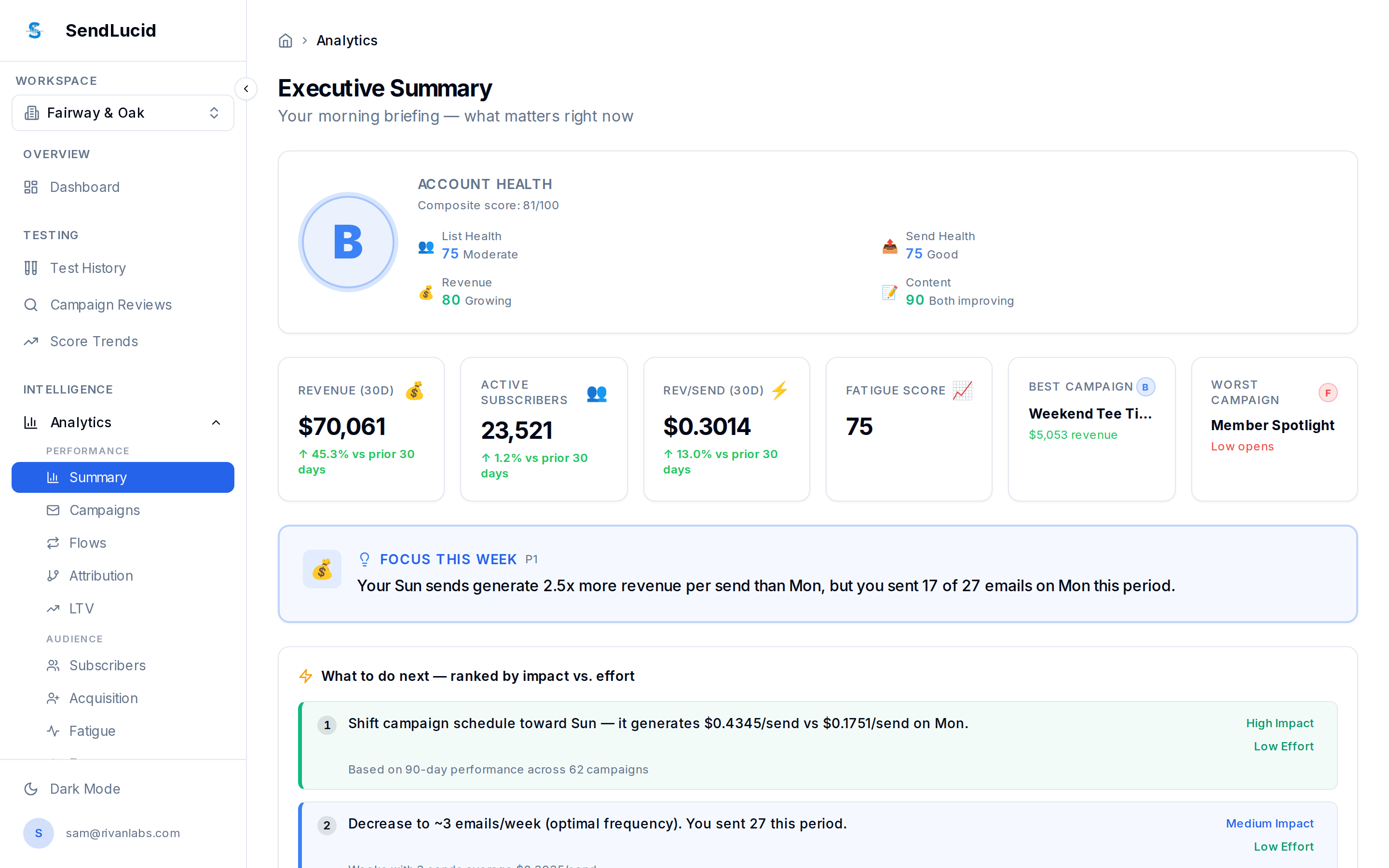Click the Score Trends arrow icon
The width and height of the screenshot is (1389, 868).
click(31, 341)
